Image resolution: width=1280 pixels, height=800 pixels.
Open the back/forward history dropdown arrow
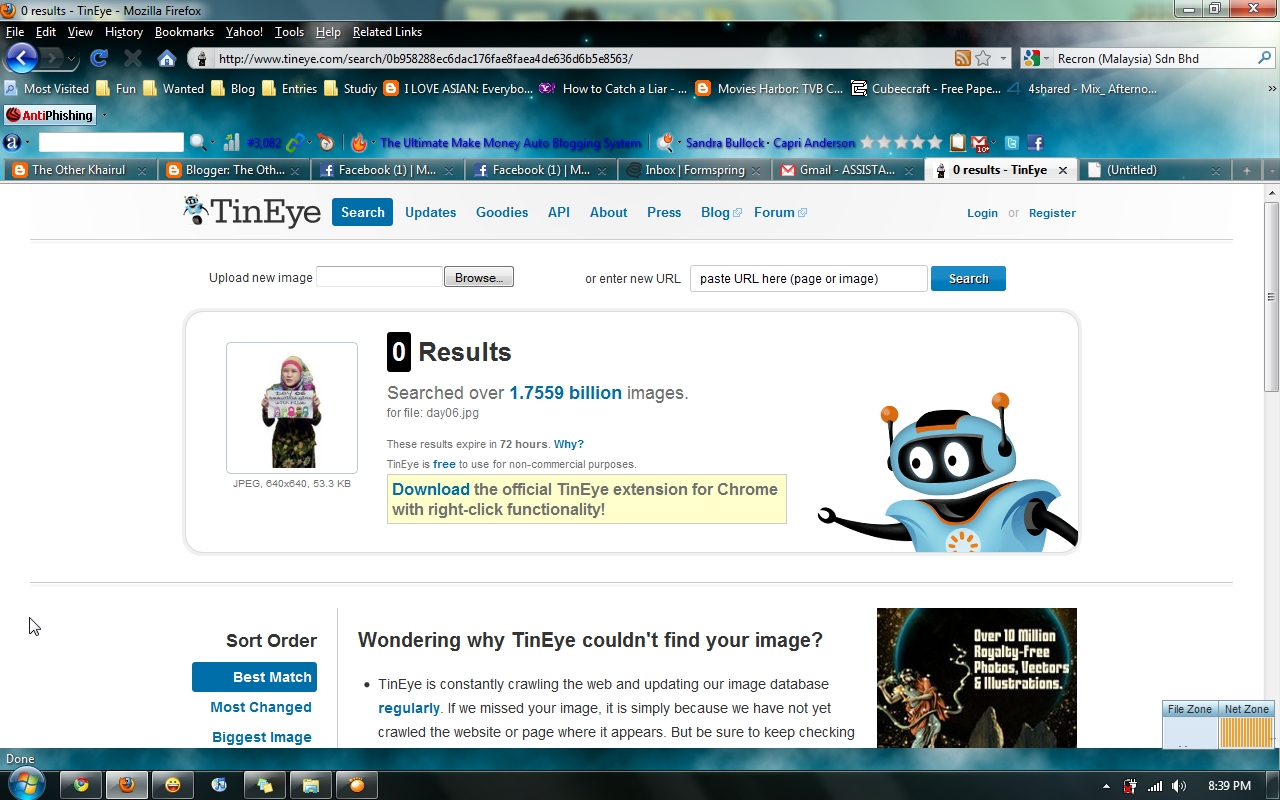pyautogui.click(x=72, y=60)
